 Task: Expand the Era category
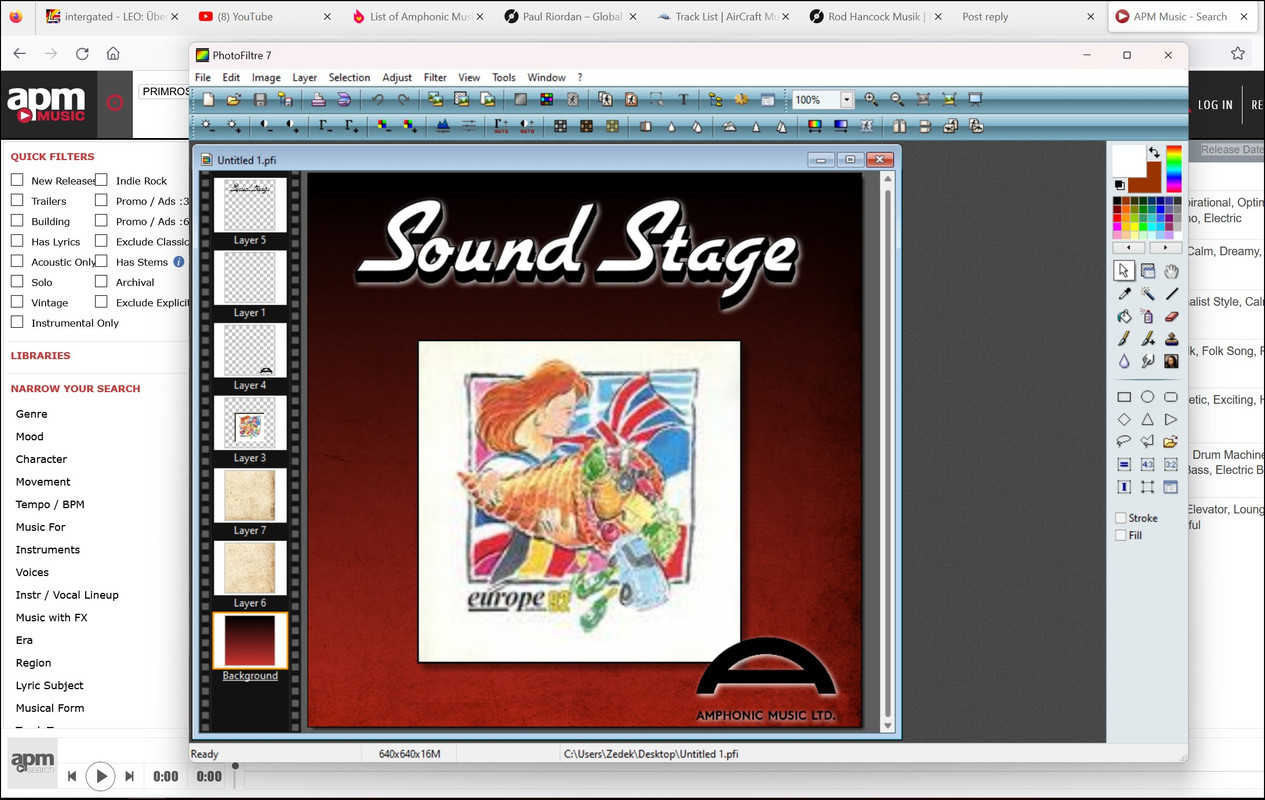pyautogui.click(x=24, y=640)
